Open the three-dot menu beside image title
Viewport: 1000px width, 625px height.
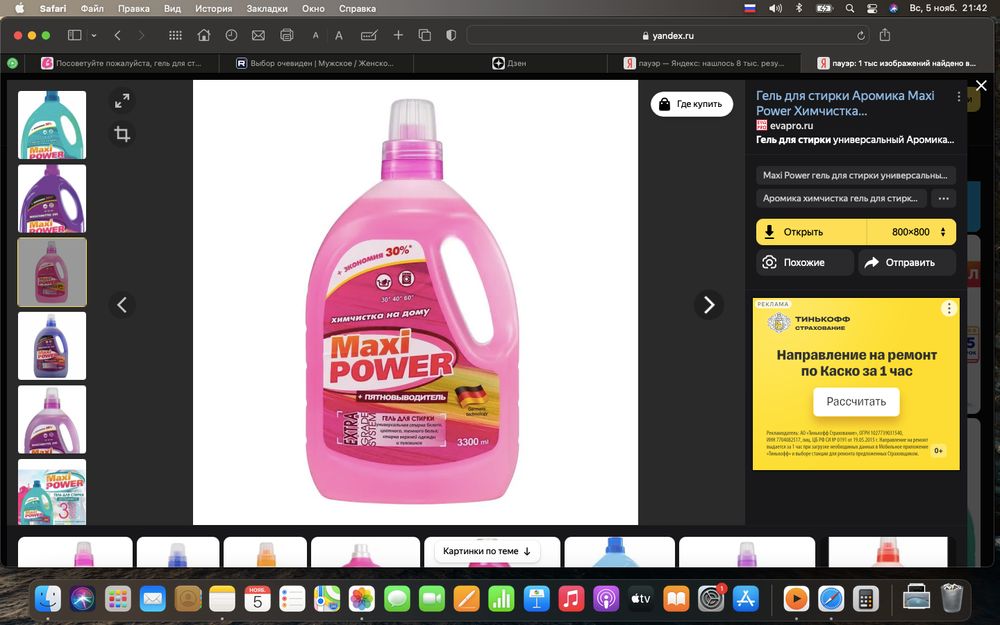tap(959, 97)
